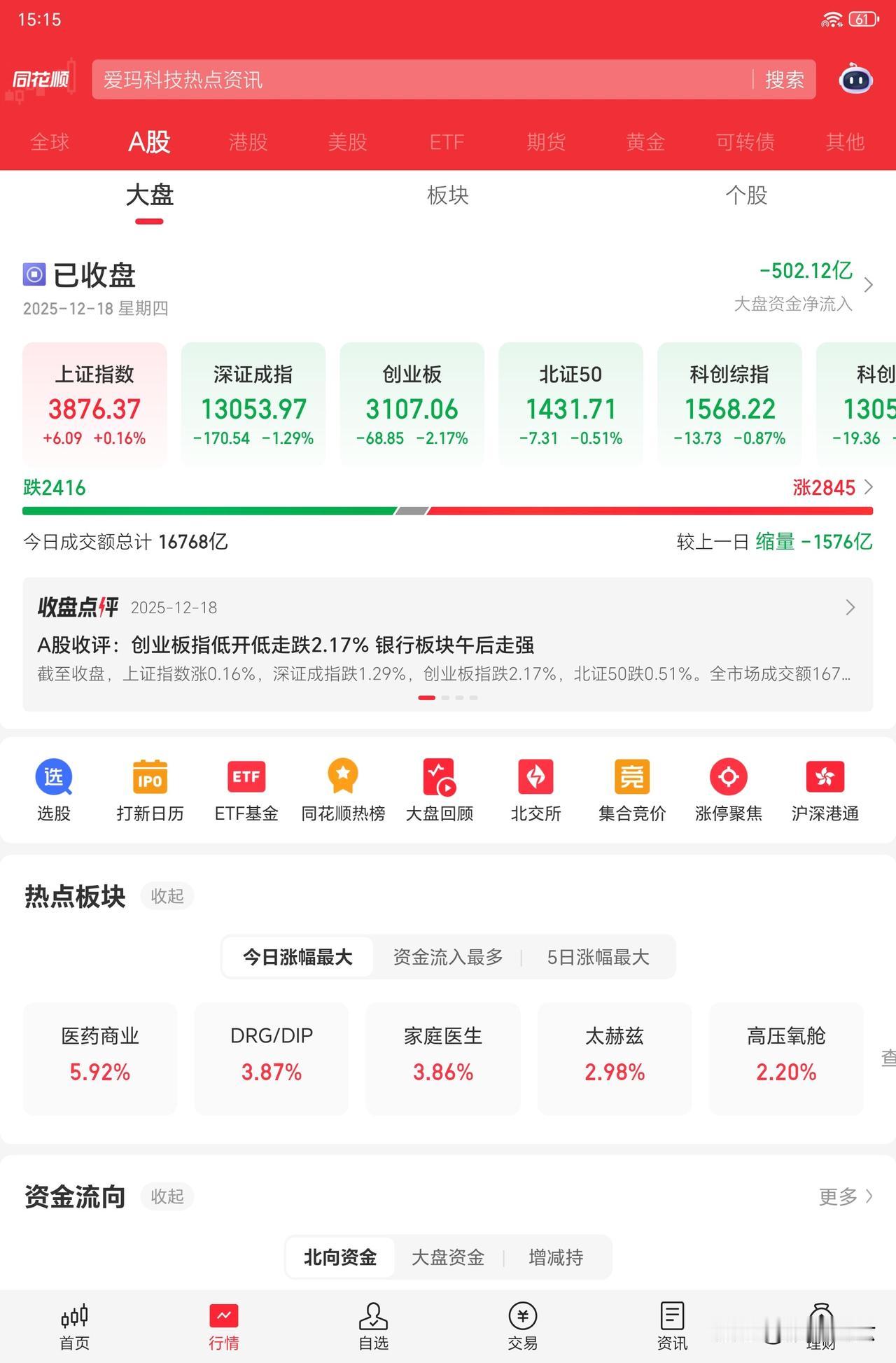Open the 个股 sub-tab
The width and height of the screenshot is (896, 1363).
click(x=747, y=195)
